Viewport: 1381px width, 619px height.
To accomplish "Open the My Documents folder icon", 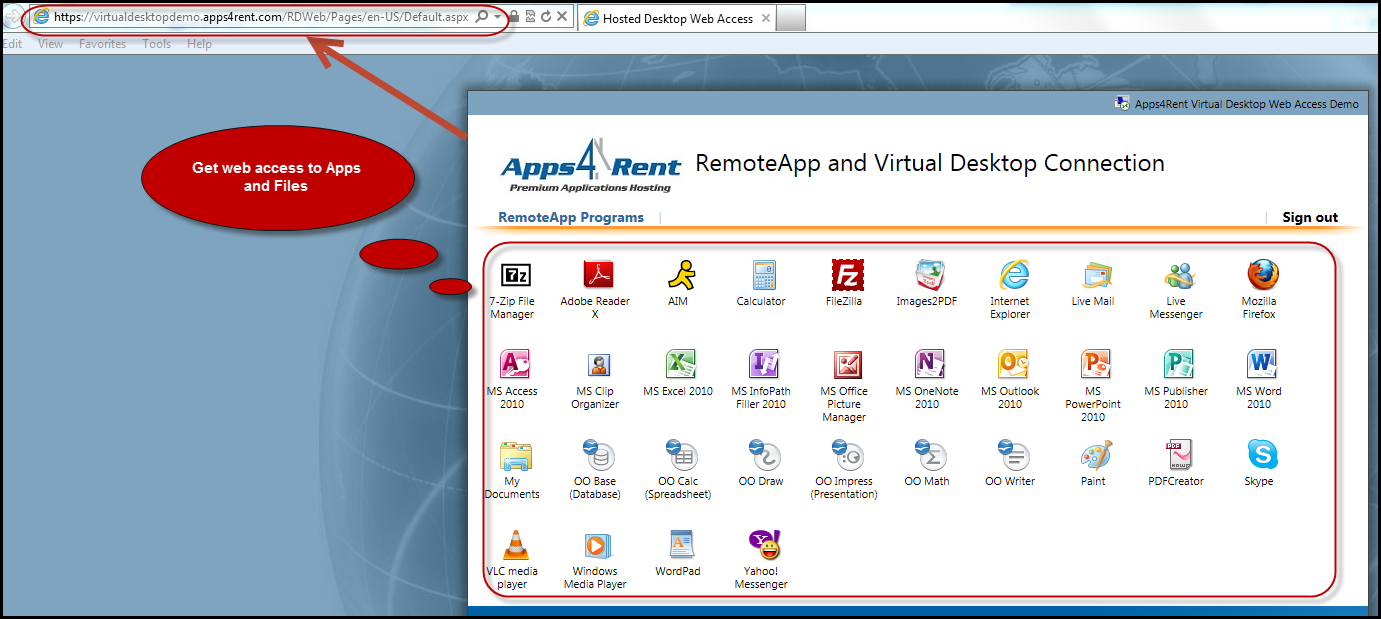I will coord(515,455).
